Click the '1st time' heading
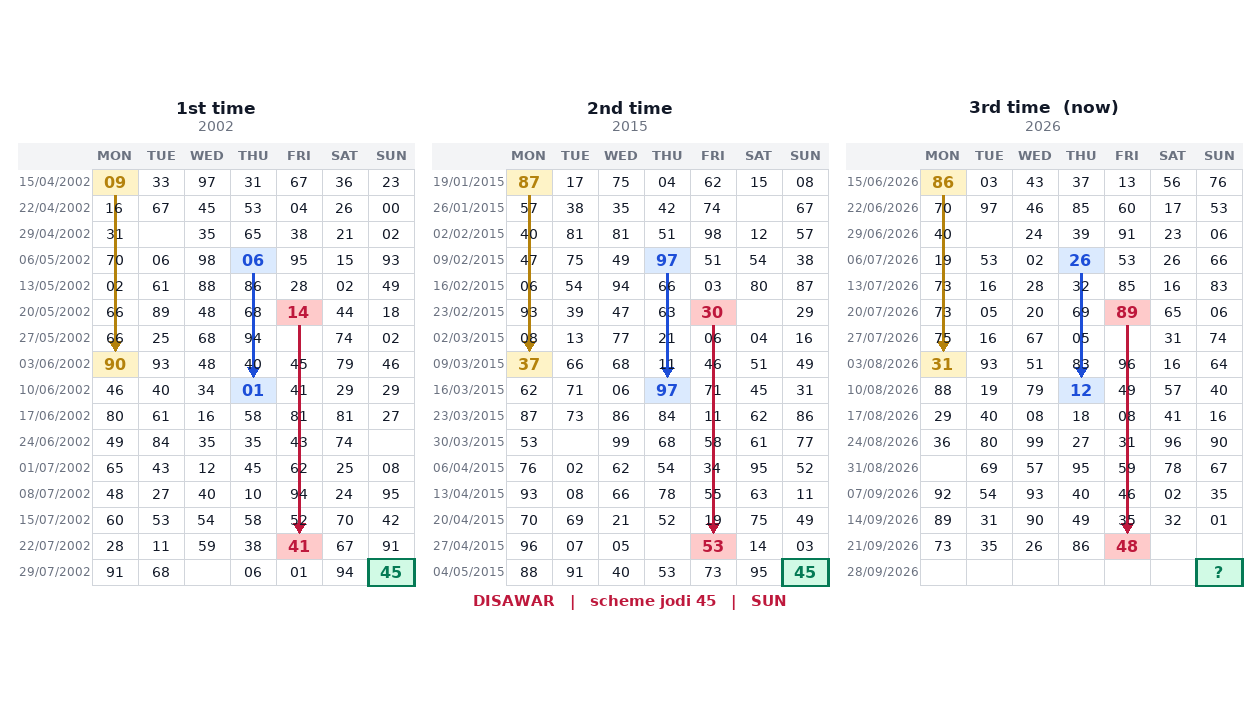1260x709 pixels. pos(216,108)
